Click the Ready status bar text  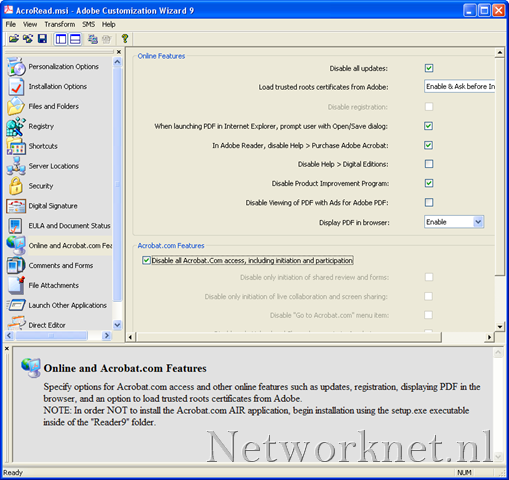(x=13, y=472)
